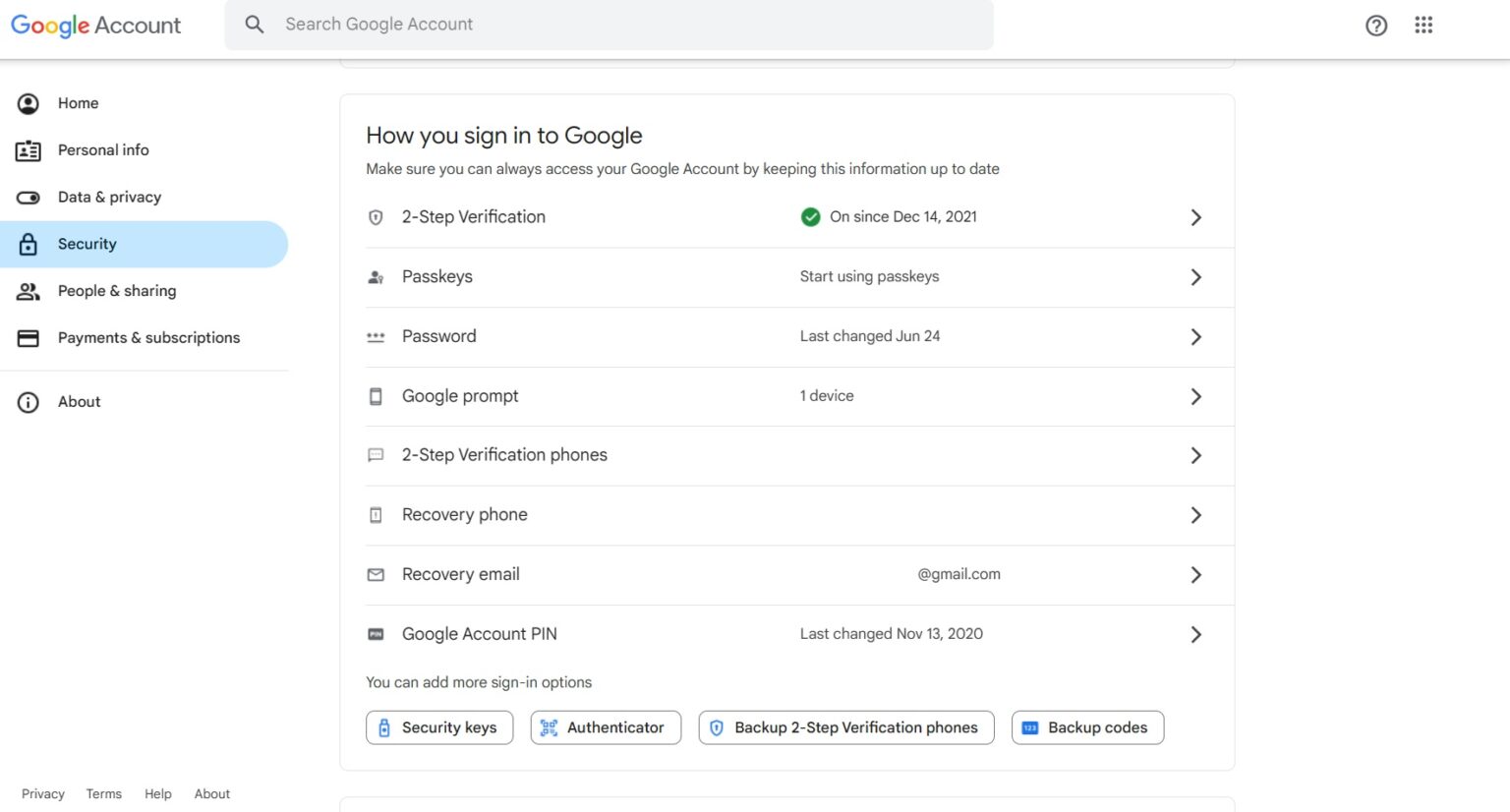The width and height of the screenshot is (1510, 812).
Task: Click the 2-Step Verification green check icon
Action: coord(810,216)
